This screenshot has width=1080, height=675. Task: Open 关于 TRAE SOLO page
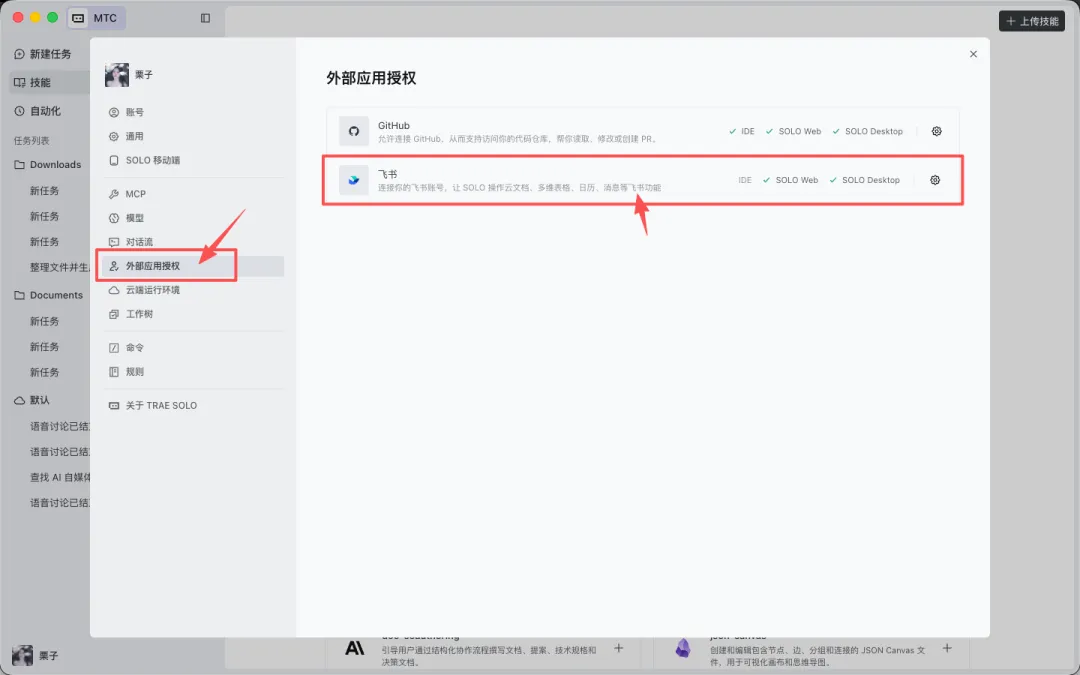click(193, 406)
